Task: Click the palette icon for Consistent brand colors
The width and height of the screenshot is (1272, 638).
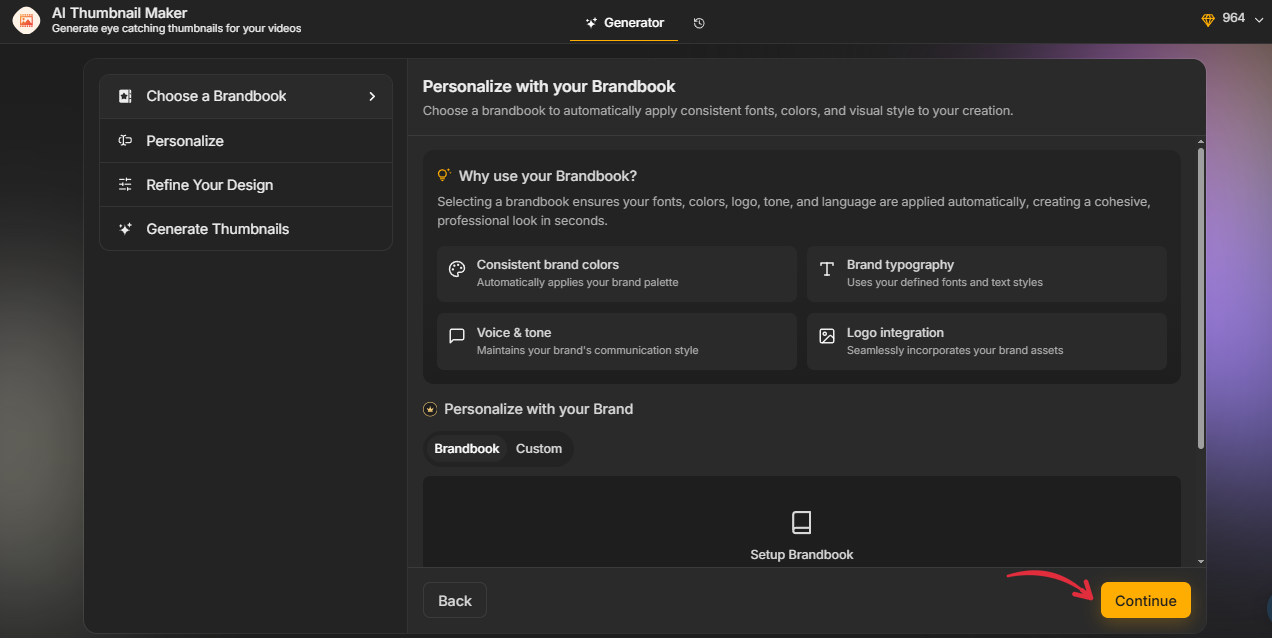Action: pyautogui.click(x=457, y=269)
